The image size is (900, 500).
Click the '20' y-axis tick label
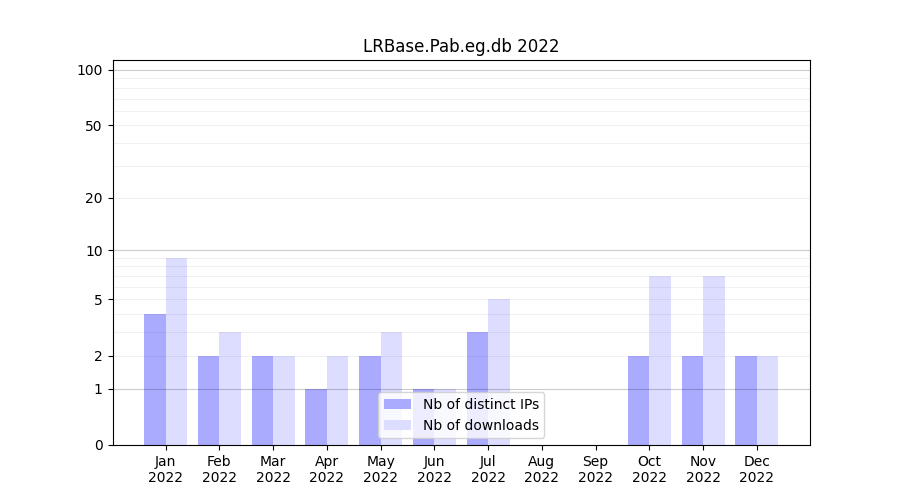pos(94,198)
